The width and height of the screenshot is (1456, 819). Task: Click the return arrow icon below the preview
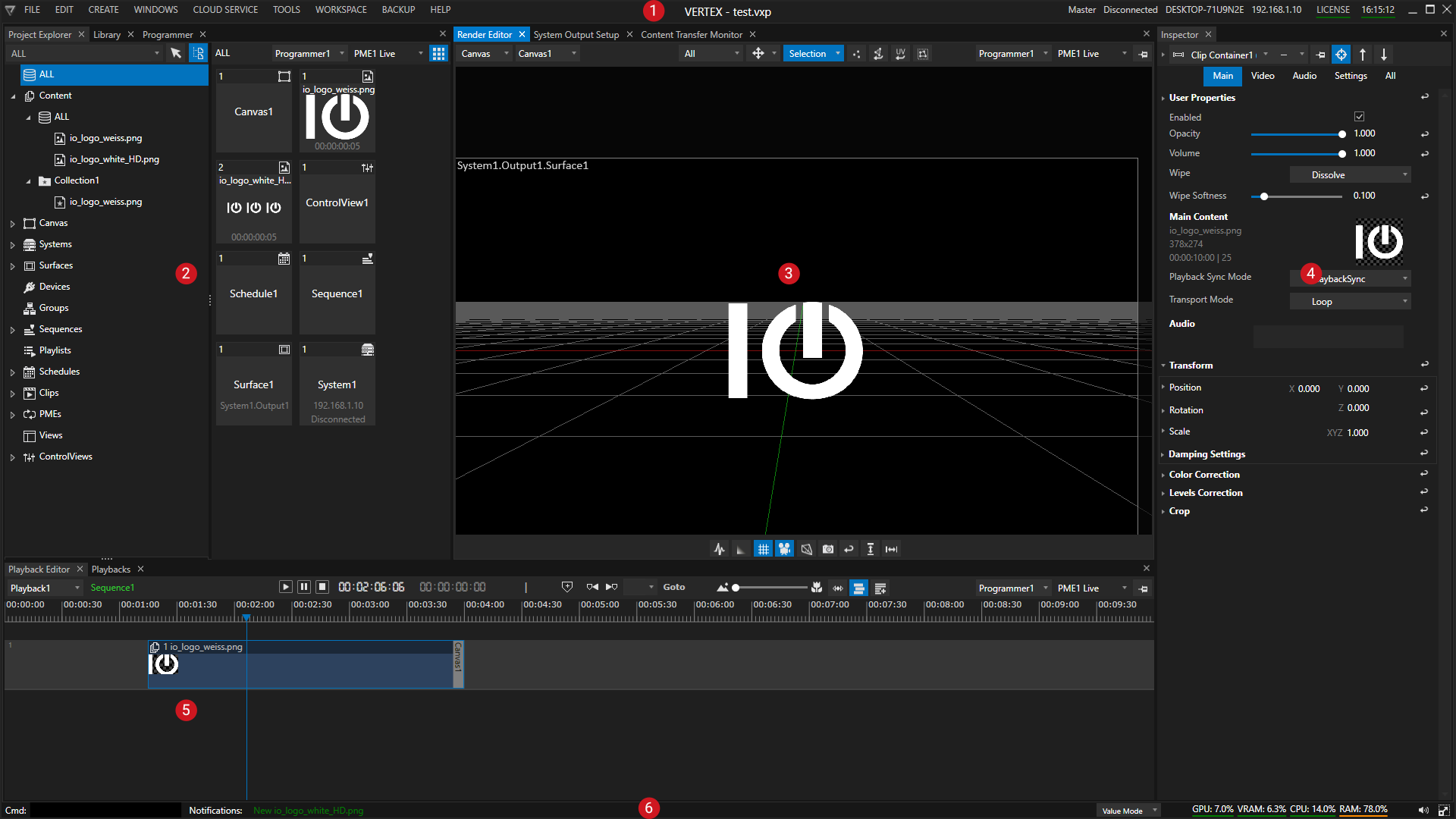[849, 549]
